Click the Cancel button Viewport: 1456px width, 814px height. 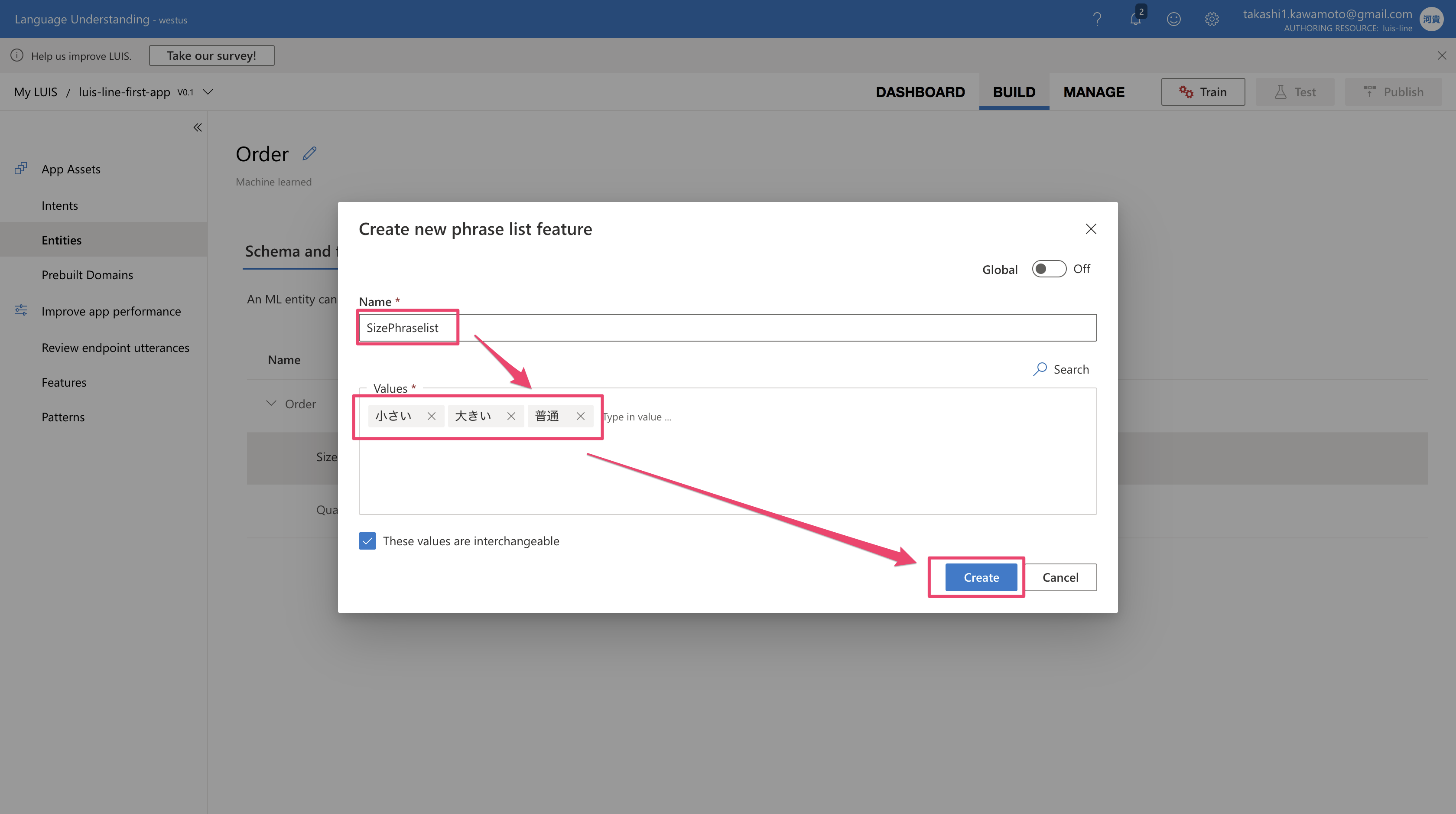pos(1060,577)
